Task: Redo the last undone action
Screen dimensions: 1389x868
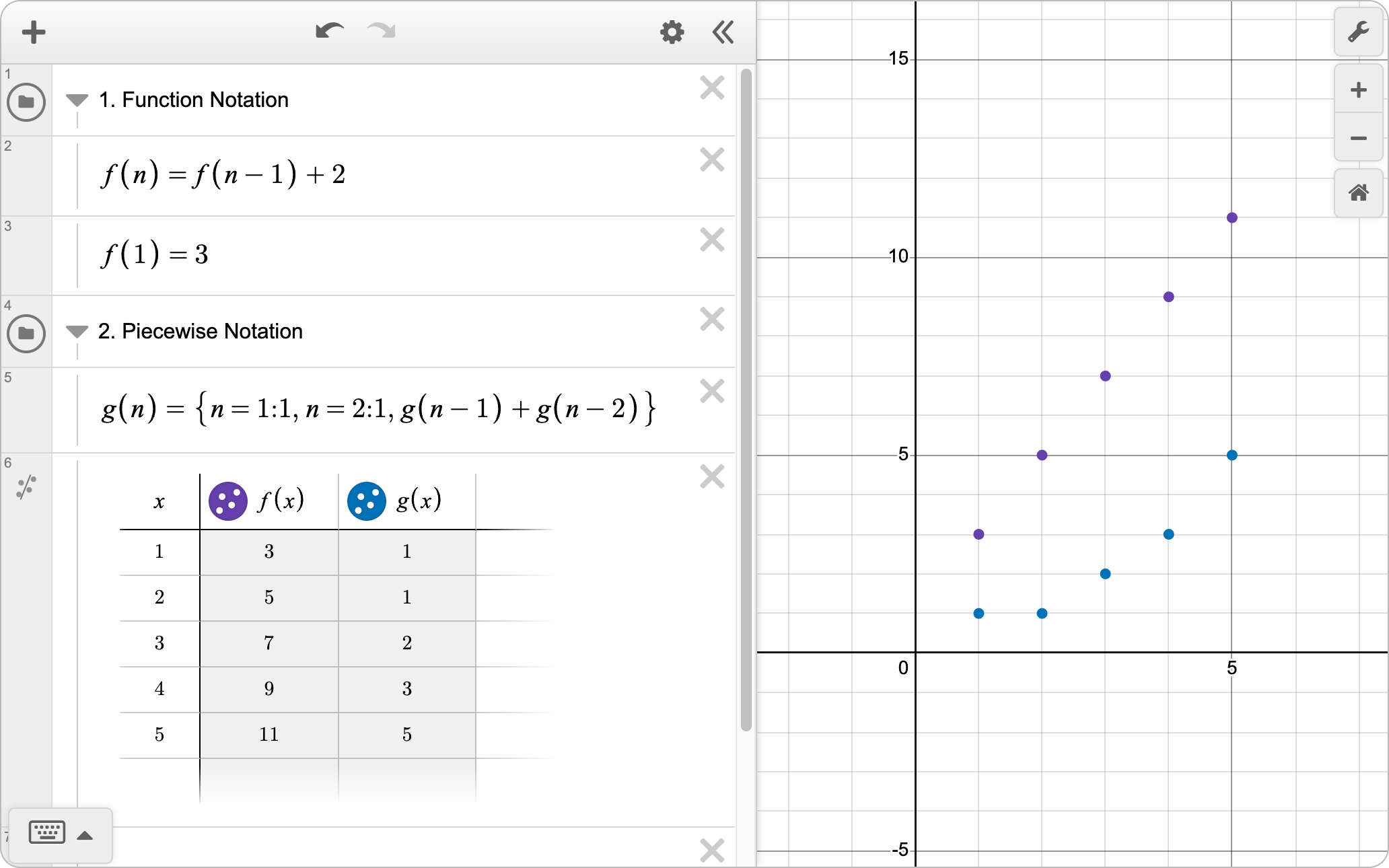Action: [382, 31]
